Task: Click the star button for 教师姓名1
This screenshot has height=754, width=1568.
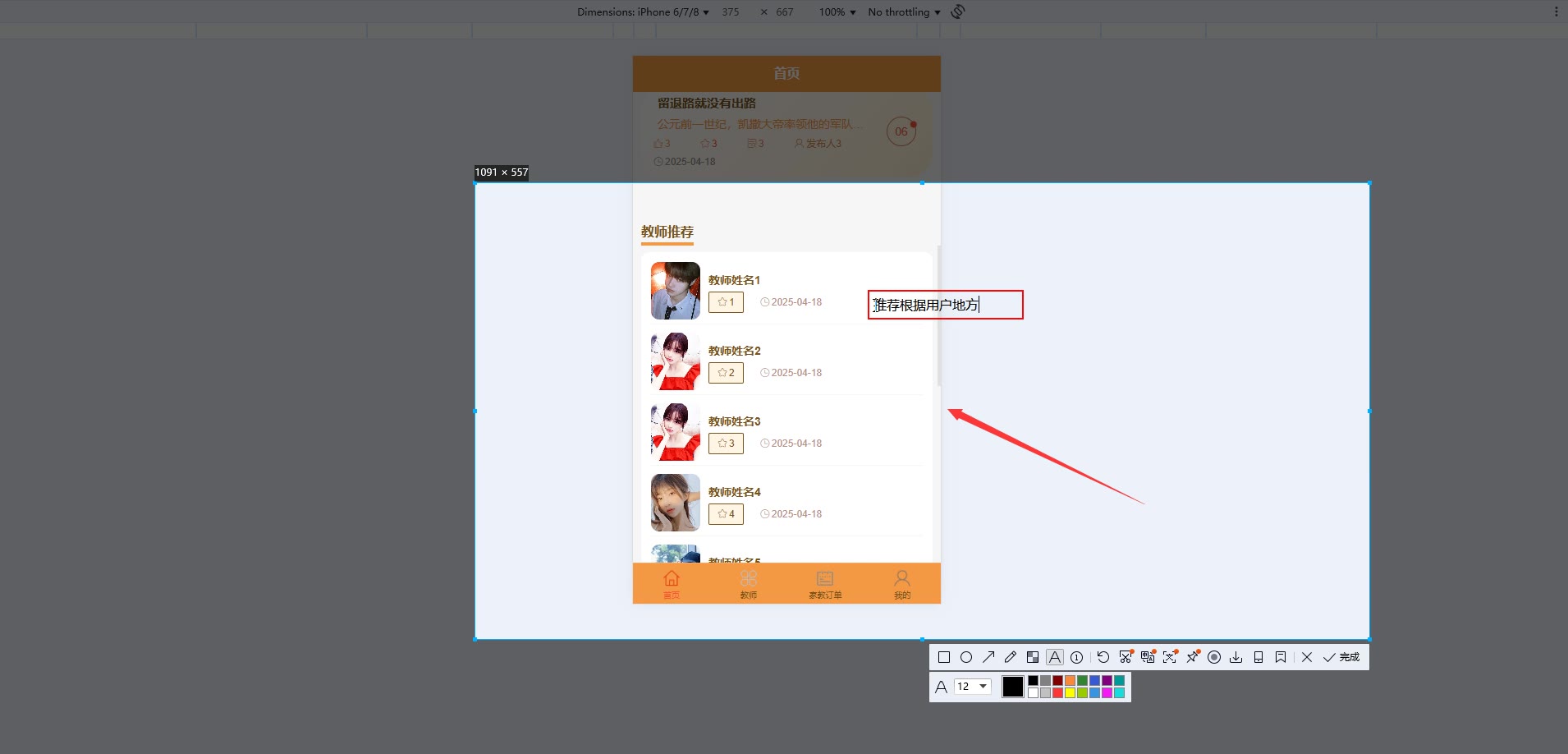Action: click(x=727, y=302)
